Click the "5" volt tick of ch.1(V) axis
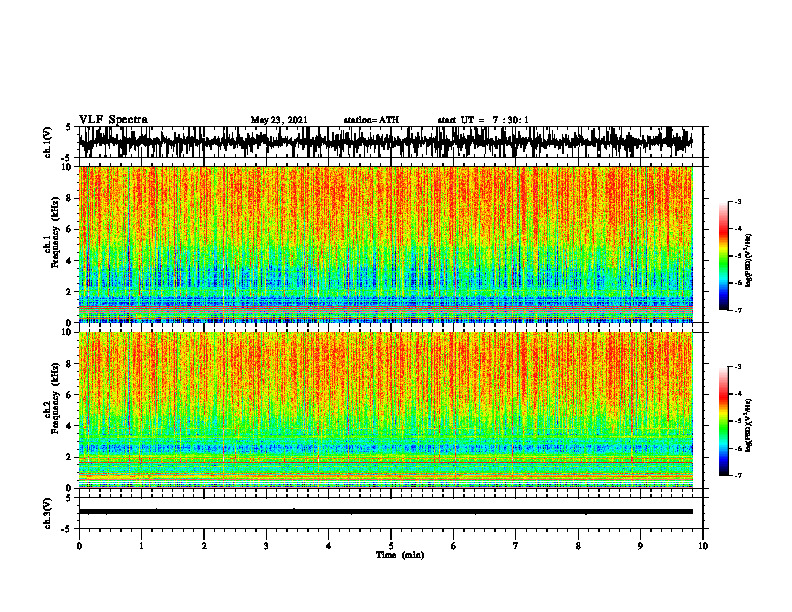792x612 pixels. coord(69,128)
